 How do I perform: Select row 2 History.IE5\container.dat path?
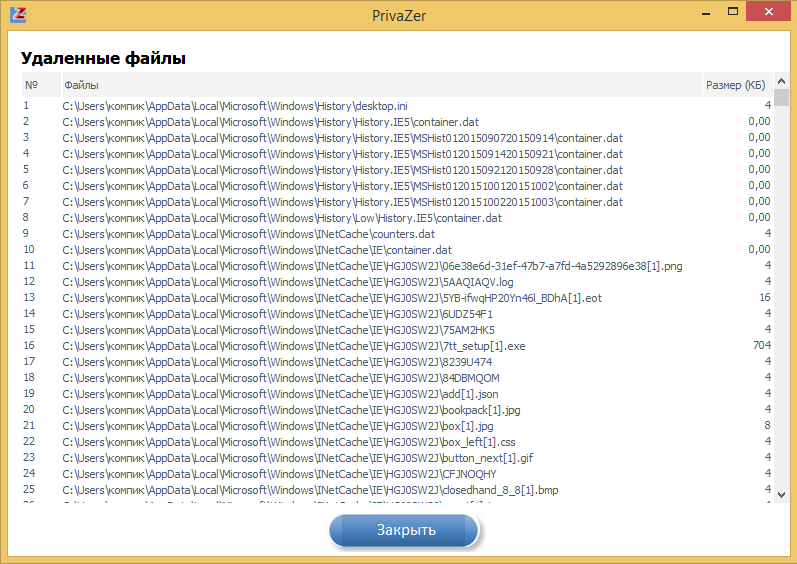pos(397,122)
